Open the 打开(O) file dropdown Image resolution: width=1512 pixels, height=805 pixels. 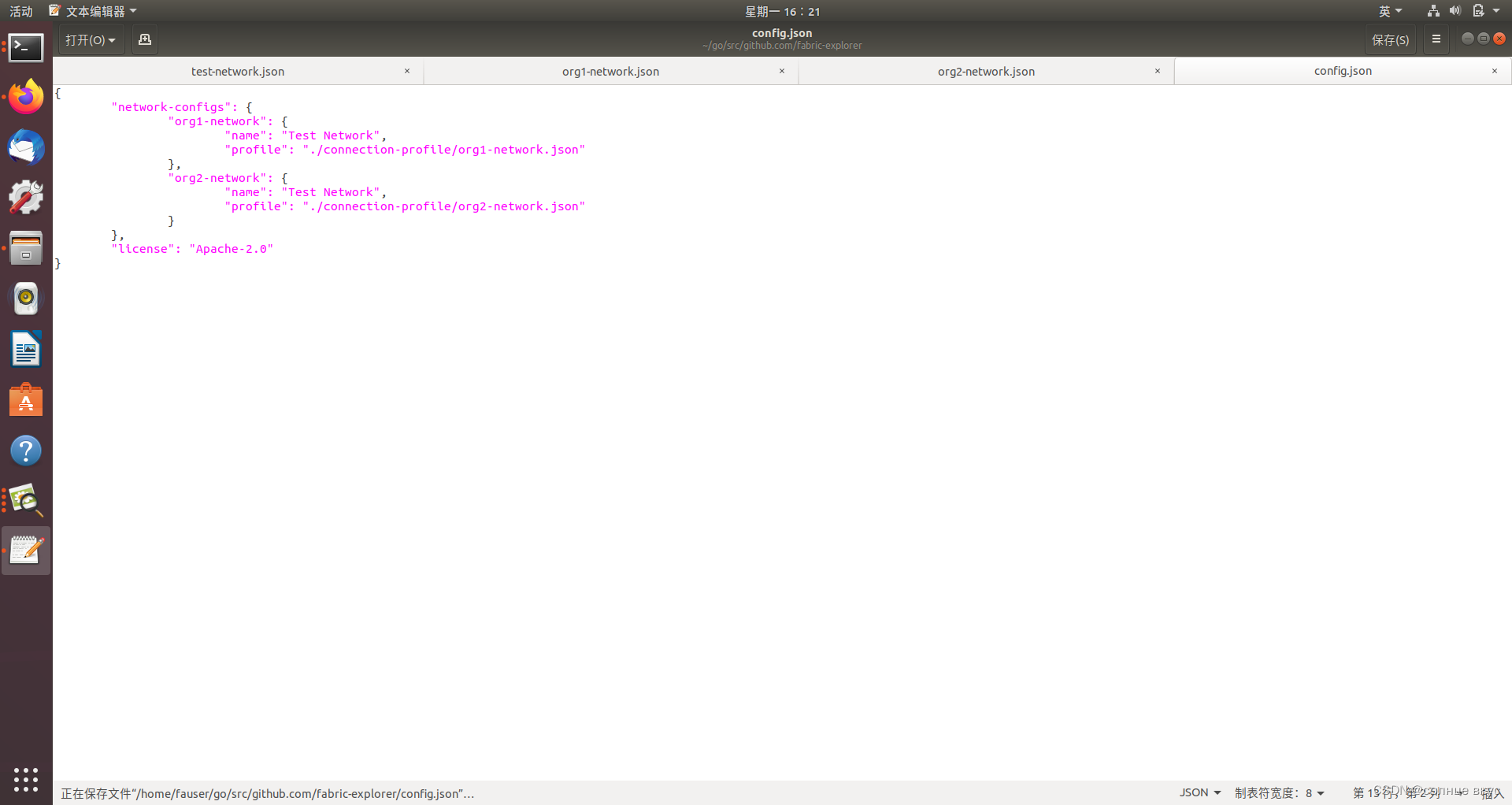click(91, 39)
